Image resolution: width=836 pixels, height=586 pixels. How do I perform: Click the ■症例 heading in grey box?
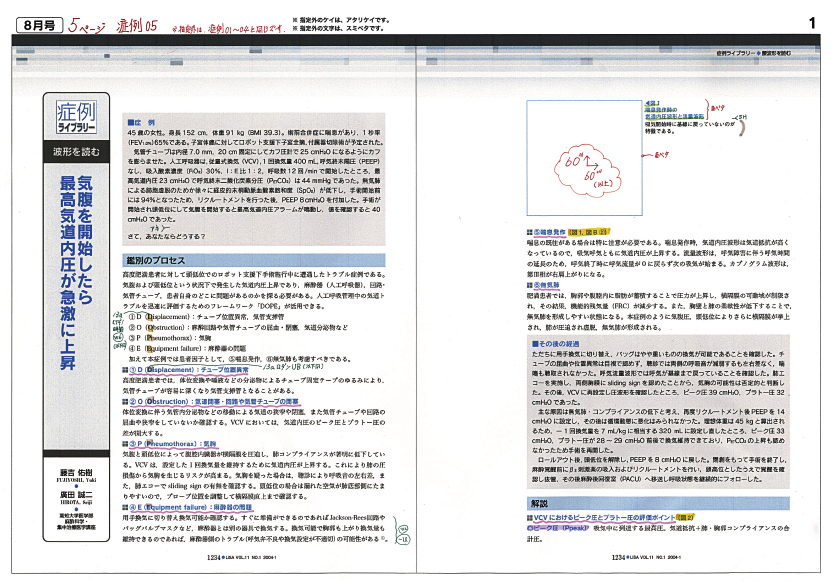click(140, 122)
